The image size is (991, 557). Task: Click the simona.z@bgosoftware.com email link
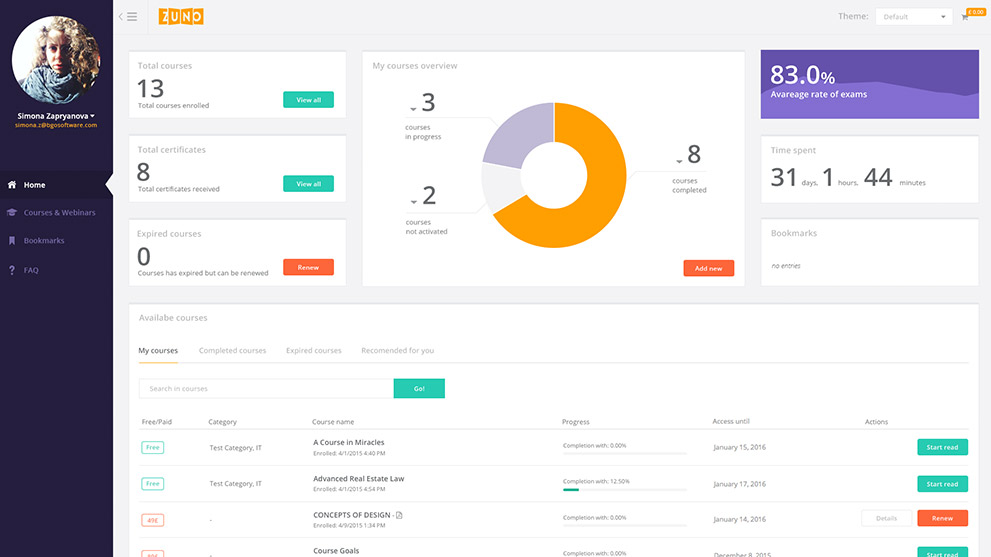pyautogui.click(x=56, y=125)
